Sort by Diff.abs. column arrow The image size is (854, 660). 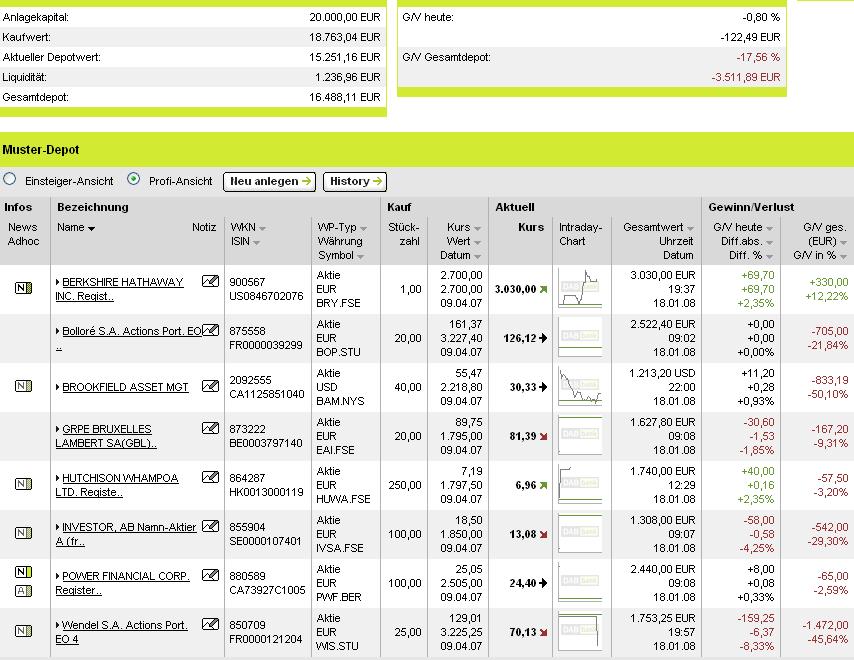click(x=769, y=243)
